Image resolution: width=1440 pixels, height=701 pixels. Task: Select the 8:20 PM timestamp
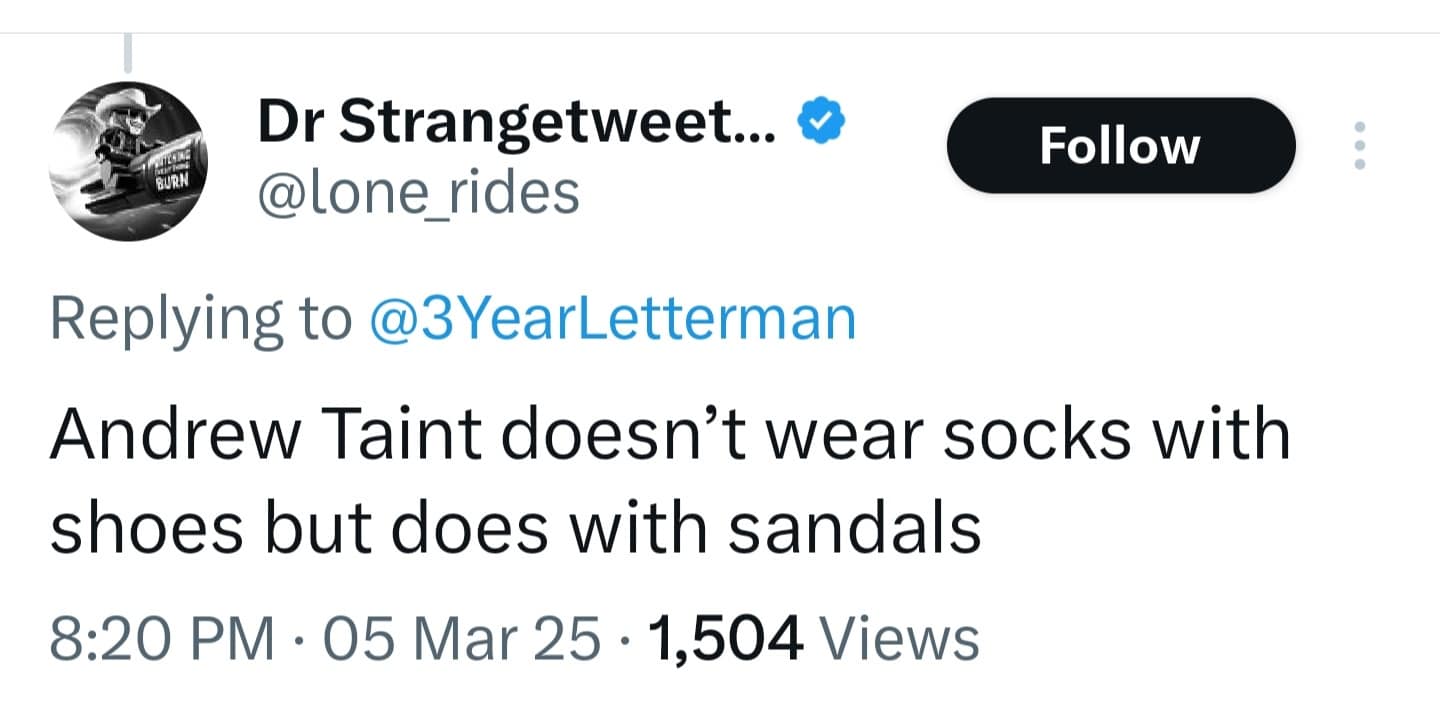coord(160,637)
